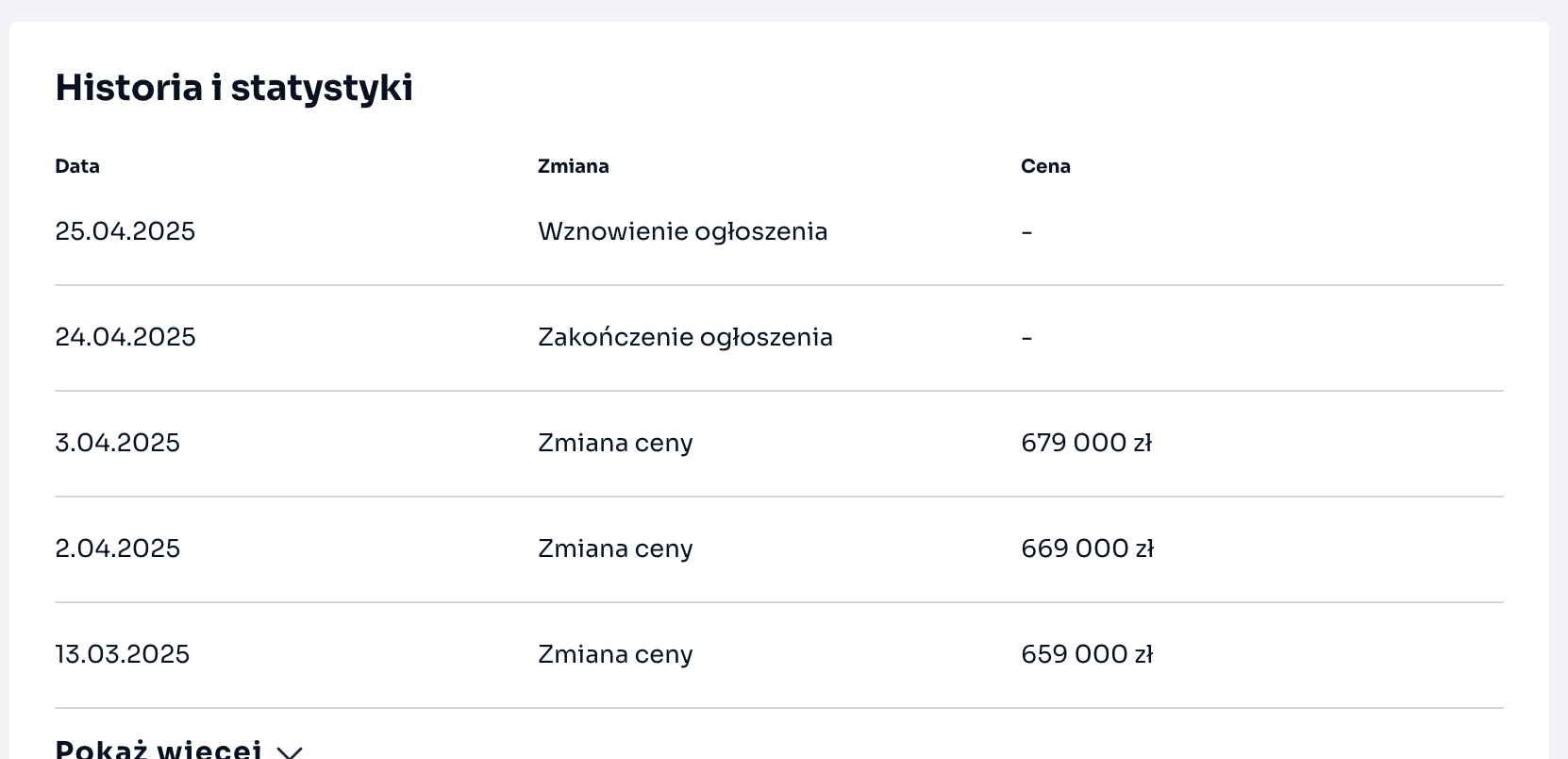Click the Cena column header
1568x759 pixels.
(1045, 166)
